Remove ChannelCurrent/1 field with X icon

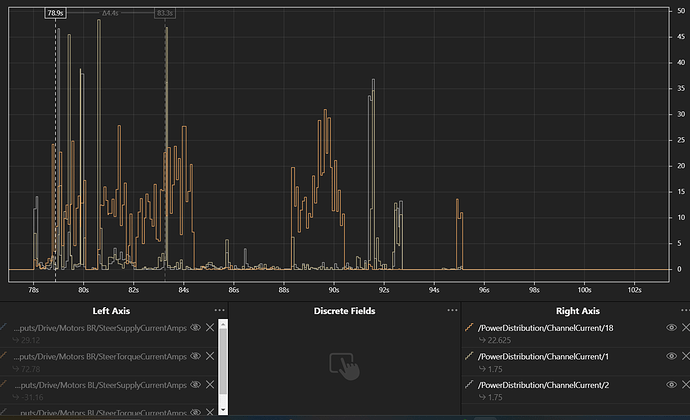[x=686, y=356]
